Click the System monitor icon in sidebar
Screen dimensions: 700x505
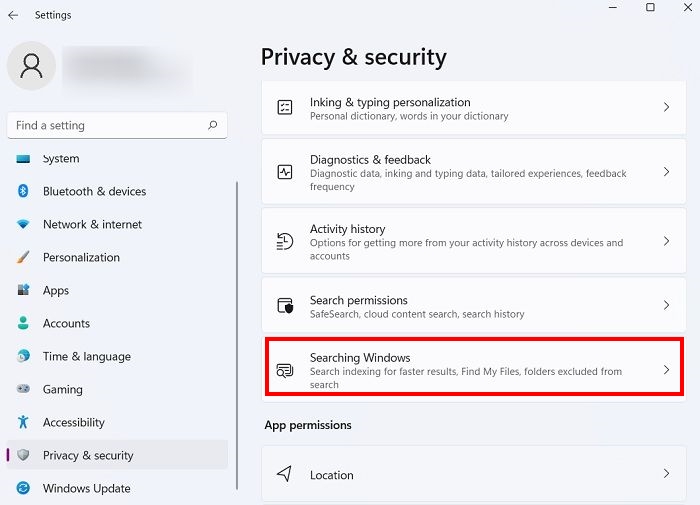[x=23, y=159]
